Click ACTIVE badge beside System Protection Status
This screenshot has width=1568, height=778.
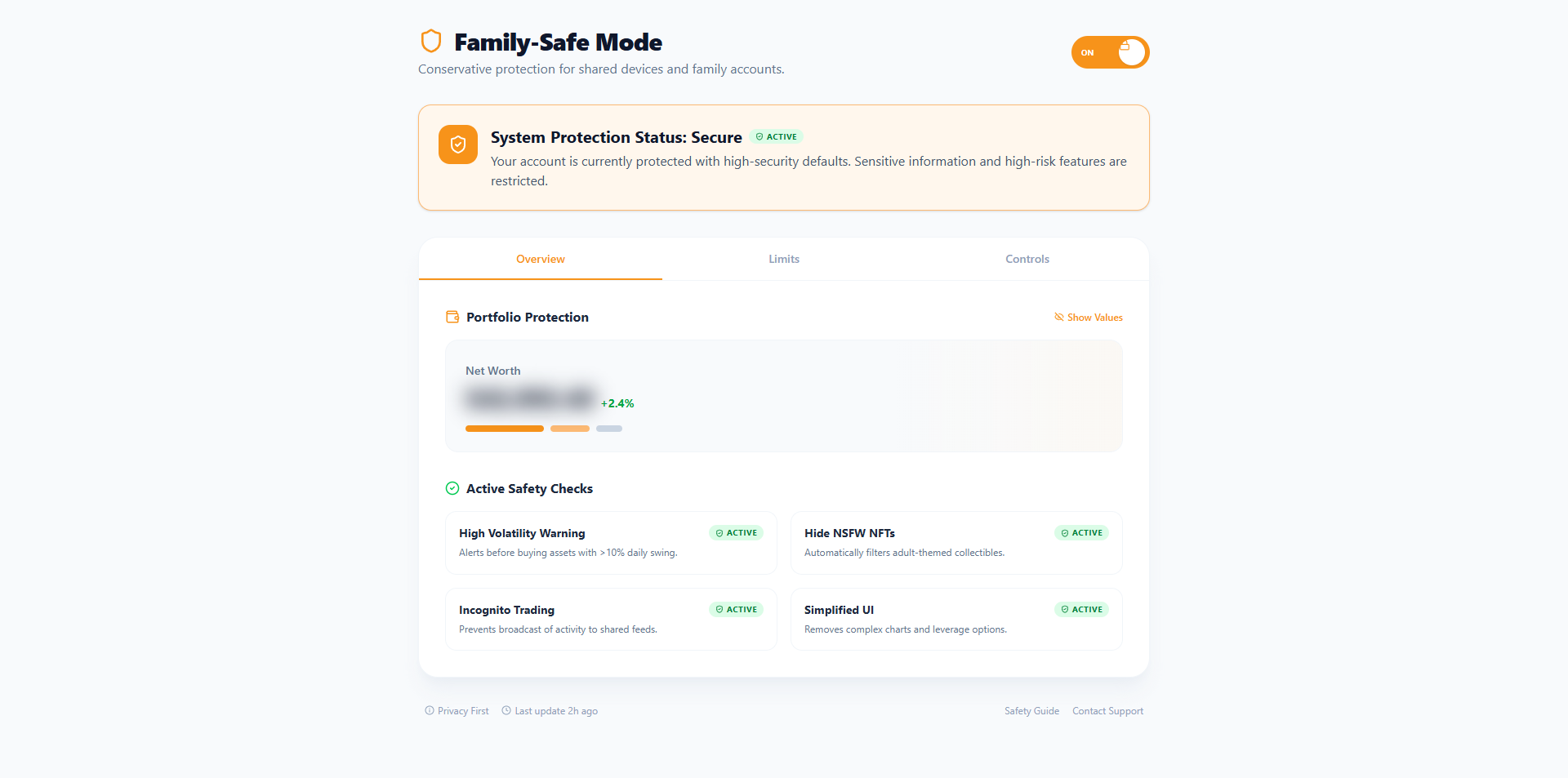click(x=776, y=136)
